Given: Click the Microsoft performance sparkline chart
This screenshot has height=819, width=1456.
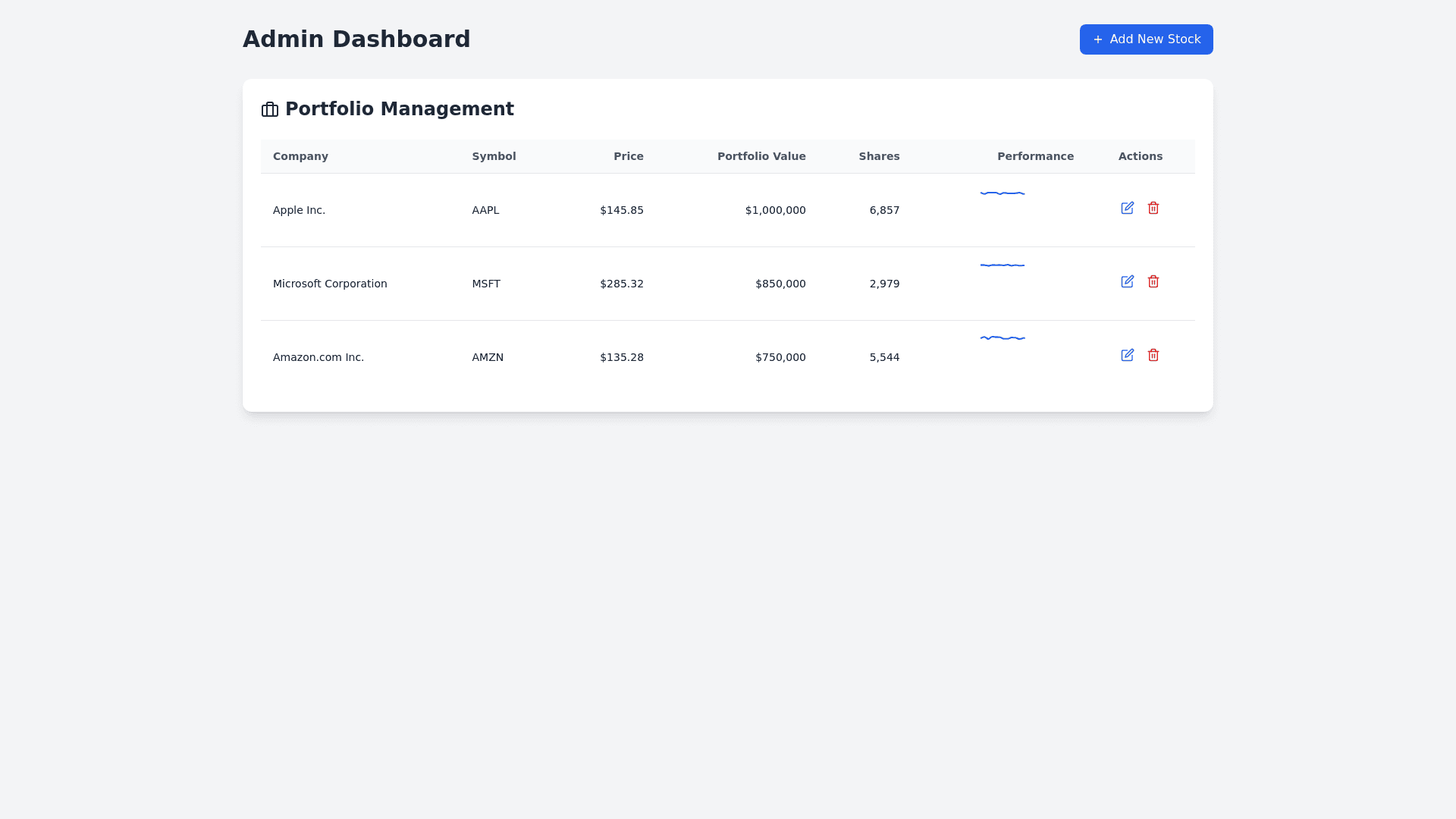Looking at the screenshot, I should coord(1003,265).
